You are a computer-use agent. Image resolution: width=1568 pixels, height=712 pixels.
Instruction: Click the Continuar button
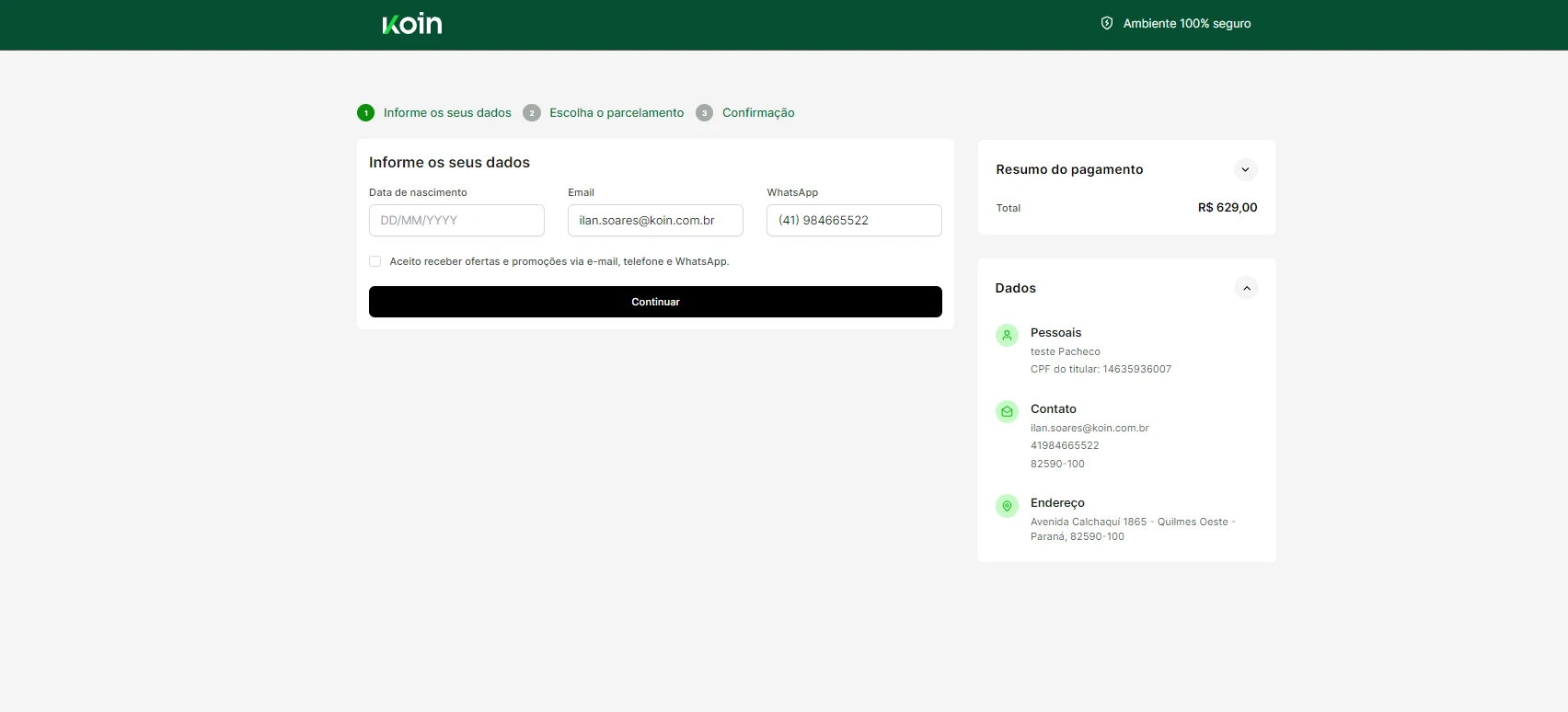(655, 302)
